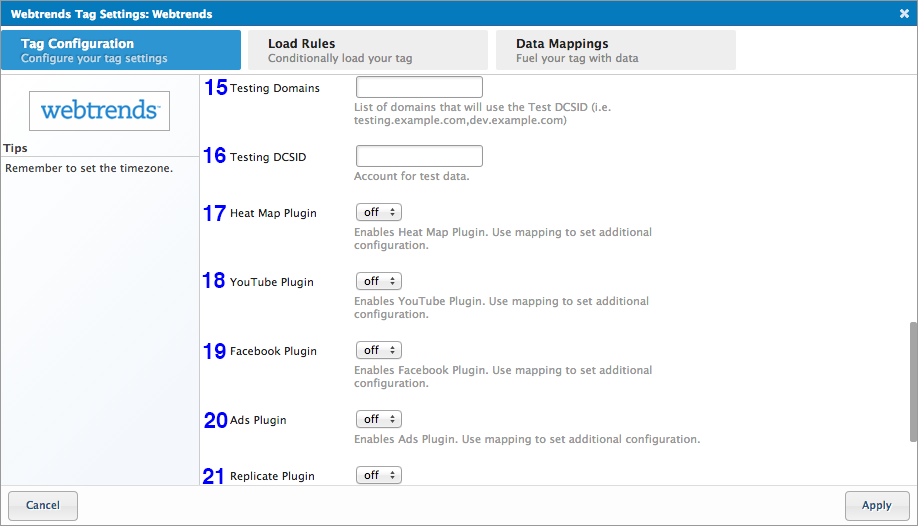Close the Webtrends Tag Settings dialog
The width and height of the screenshot is (918, 526).
click(904, 14)
